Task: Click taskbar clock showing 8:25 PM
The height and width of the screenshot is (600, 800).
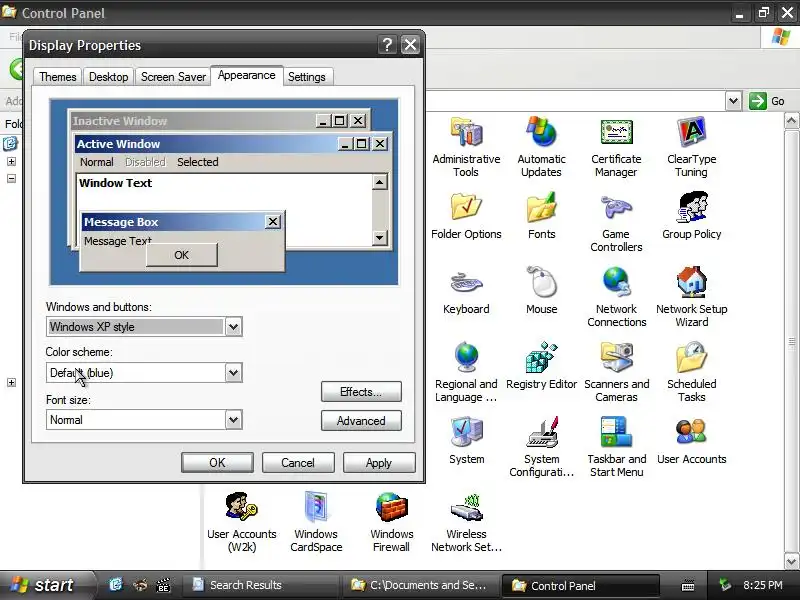Action: [762, 585]
